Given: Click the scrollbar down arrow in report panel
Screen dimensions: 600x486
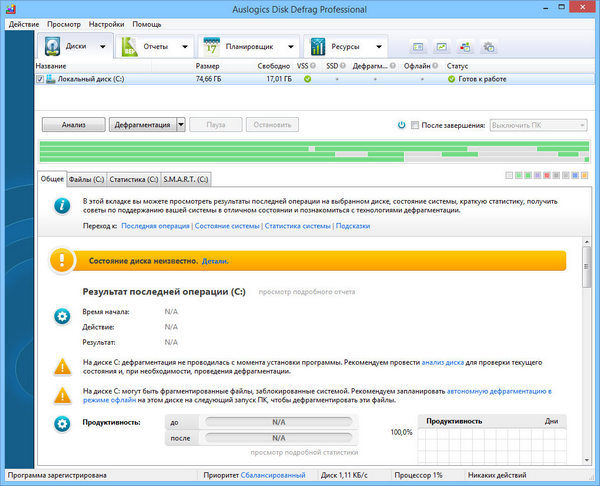Looking at the screenshot, I should tap(587, 460).
